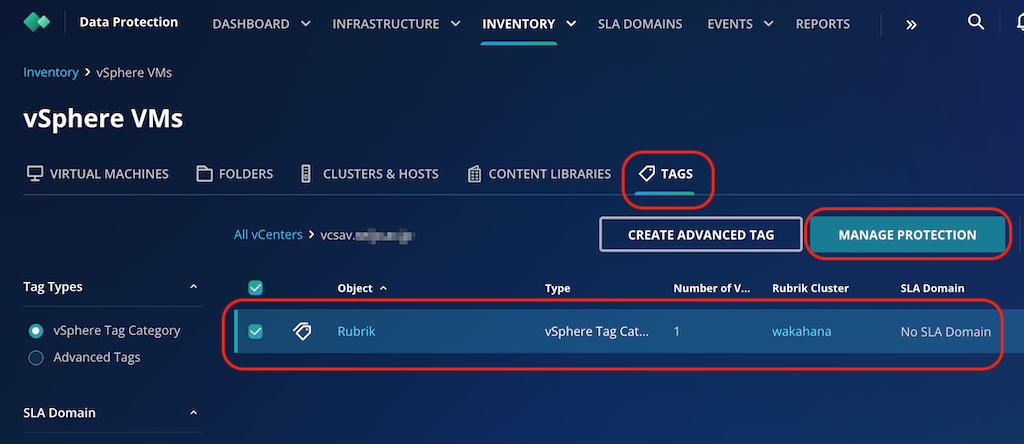Collapse the Tag Types filter section

point(193,287)
